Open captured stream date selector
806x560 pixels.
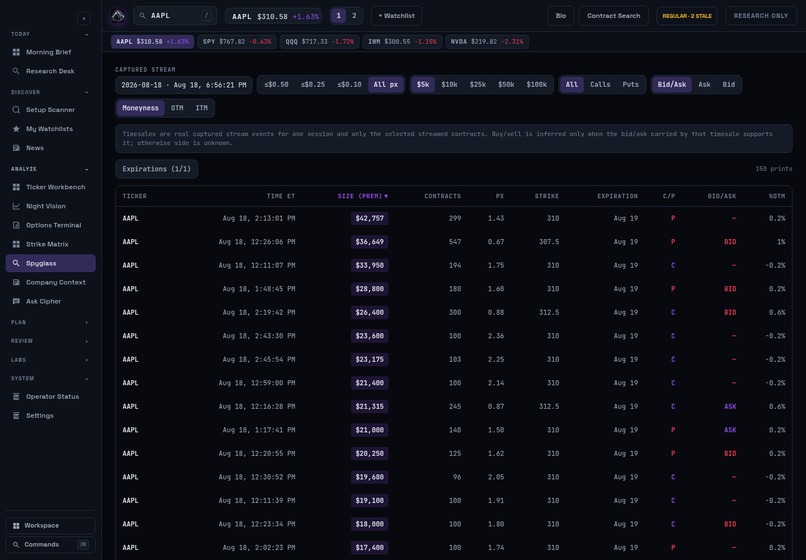coord(184,85)
